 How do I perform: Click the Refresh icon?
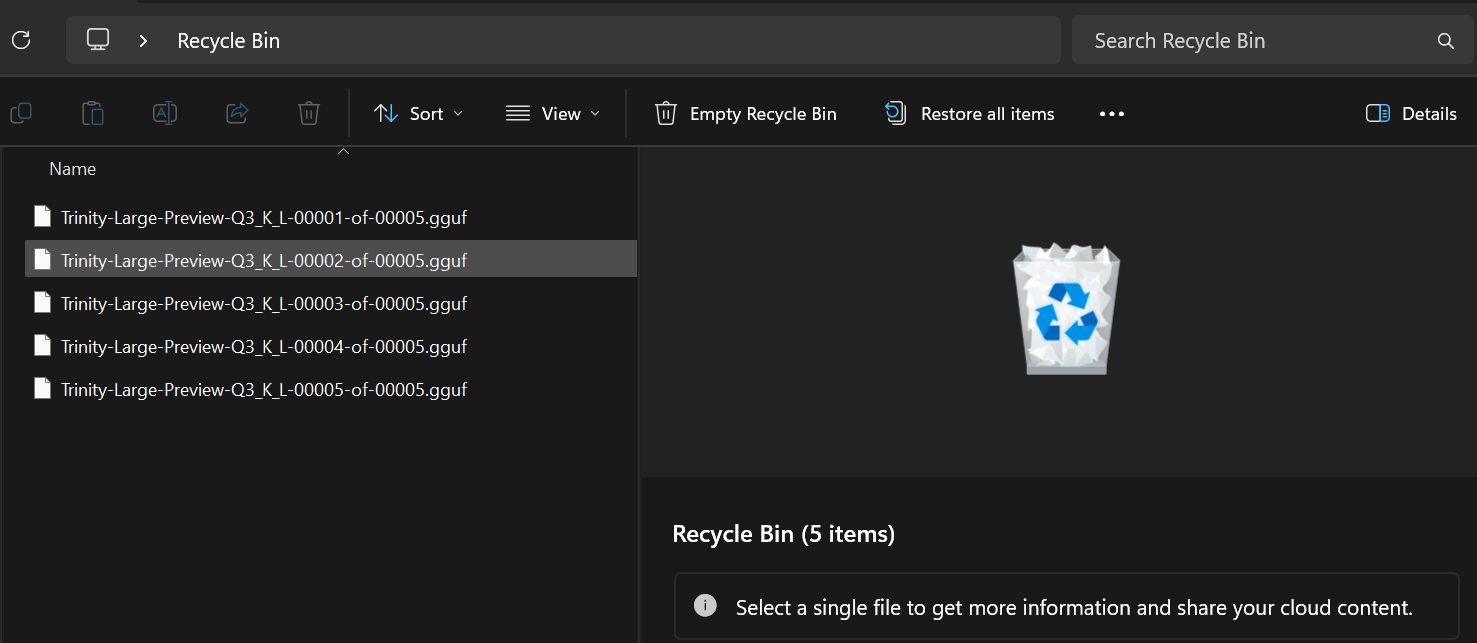tap(21, 40)
